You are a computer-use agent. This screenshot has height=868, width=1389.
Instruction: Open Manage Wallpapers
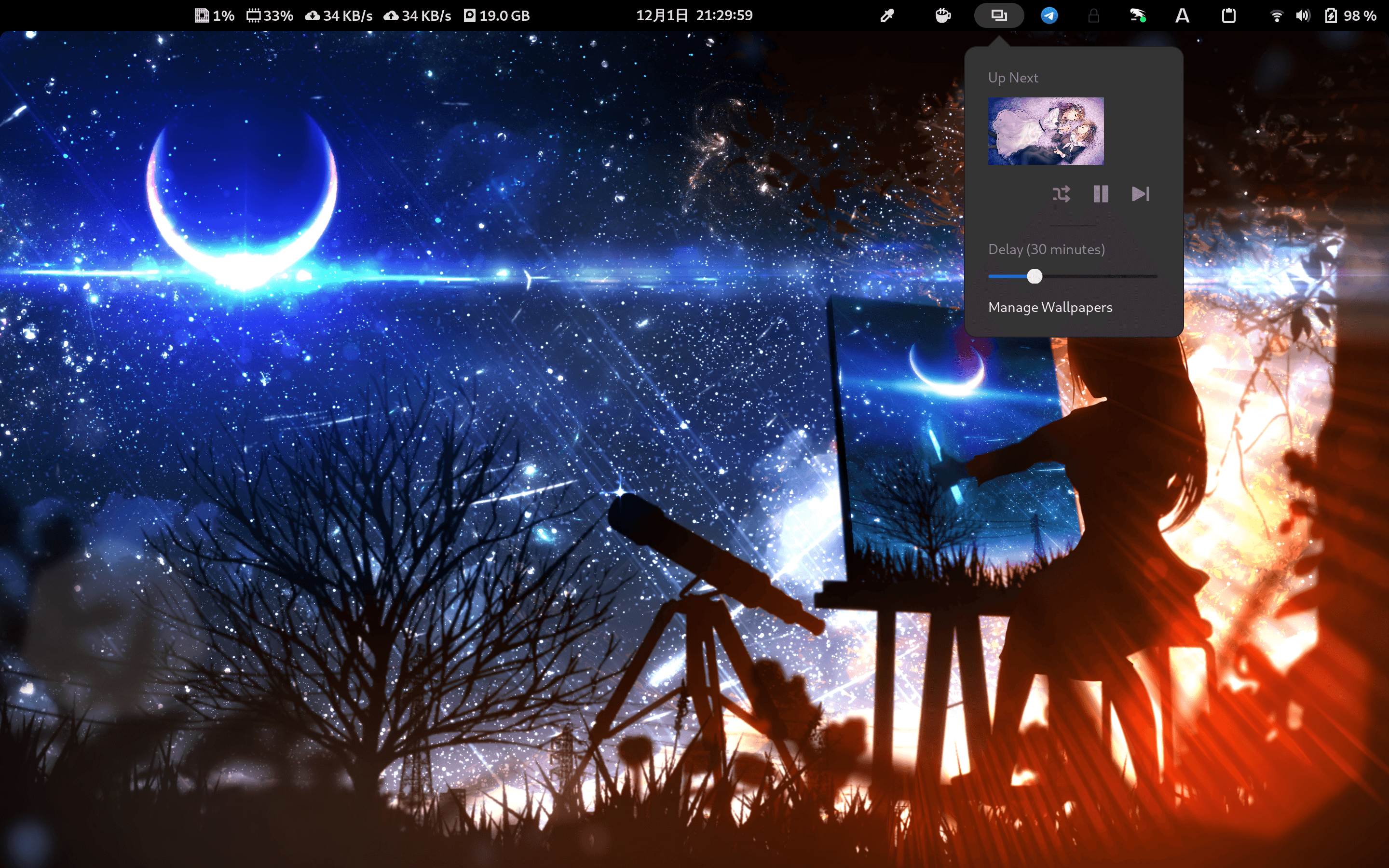1050,307
